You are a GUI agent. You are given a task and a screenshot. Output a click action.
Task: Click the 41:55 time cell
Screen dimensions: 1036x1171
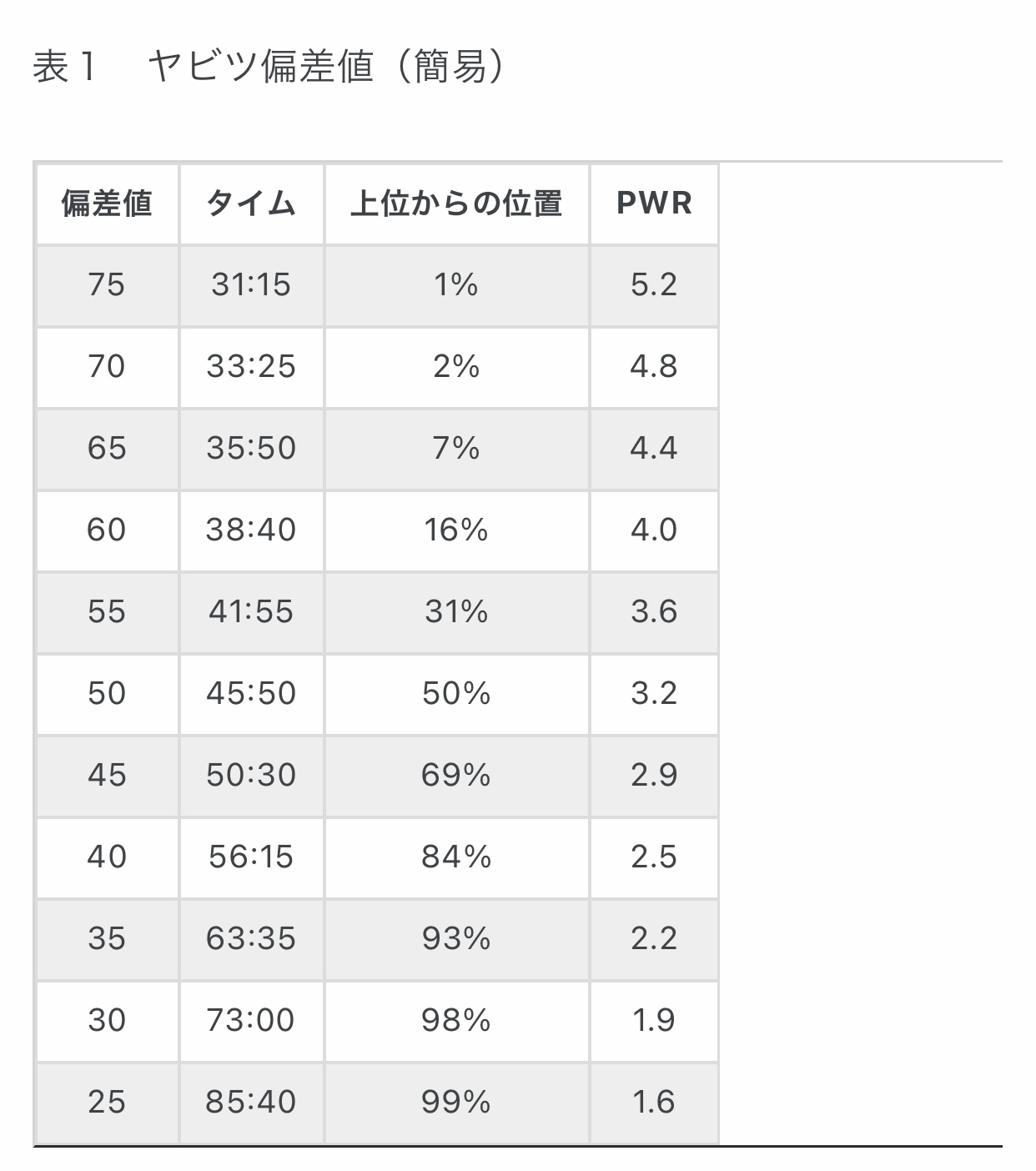[251, 612]
